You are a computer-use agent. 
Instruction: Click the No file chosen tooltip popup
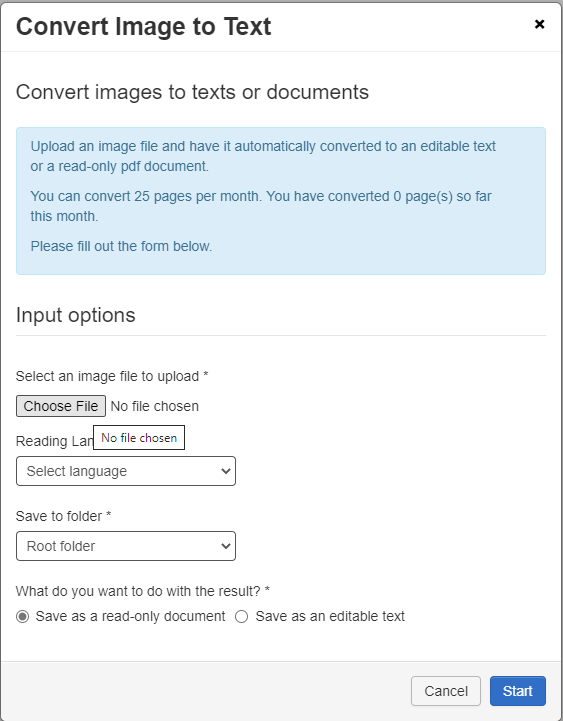[x=139, y=437]
